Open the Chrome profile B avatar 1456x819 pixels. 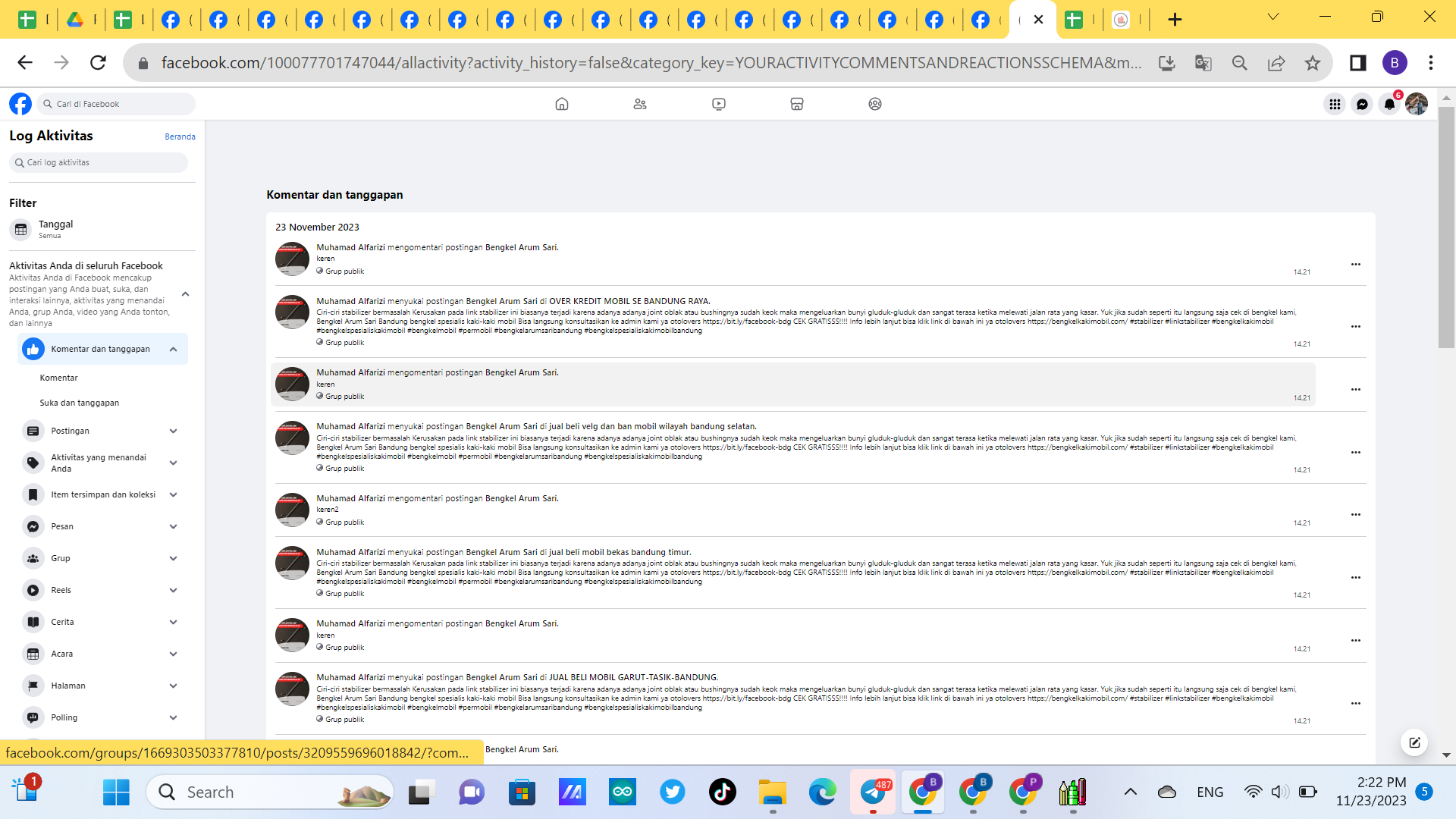[x=1395, y=63]
